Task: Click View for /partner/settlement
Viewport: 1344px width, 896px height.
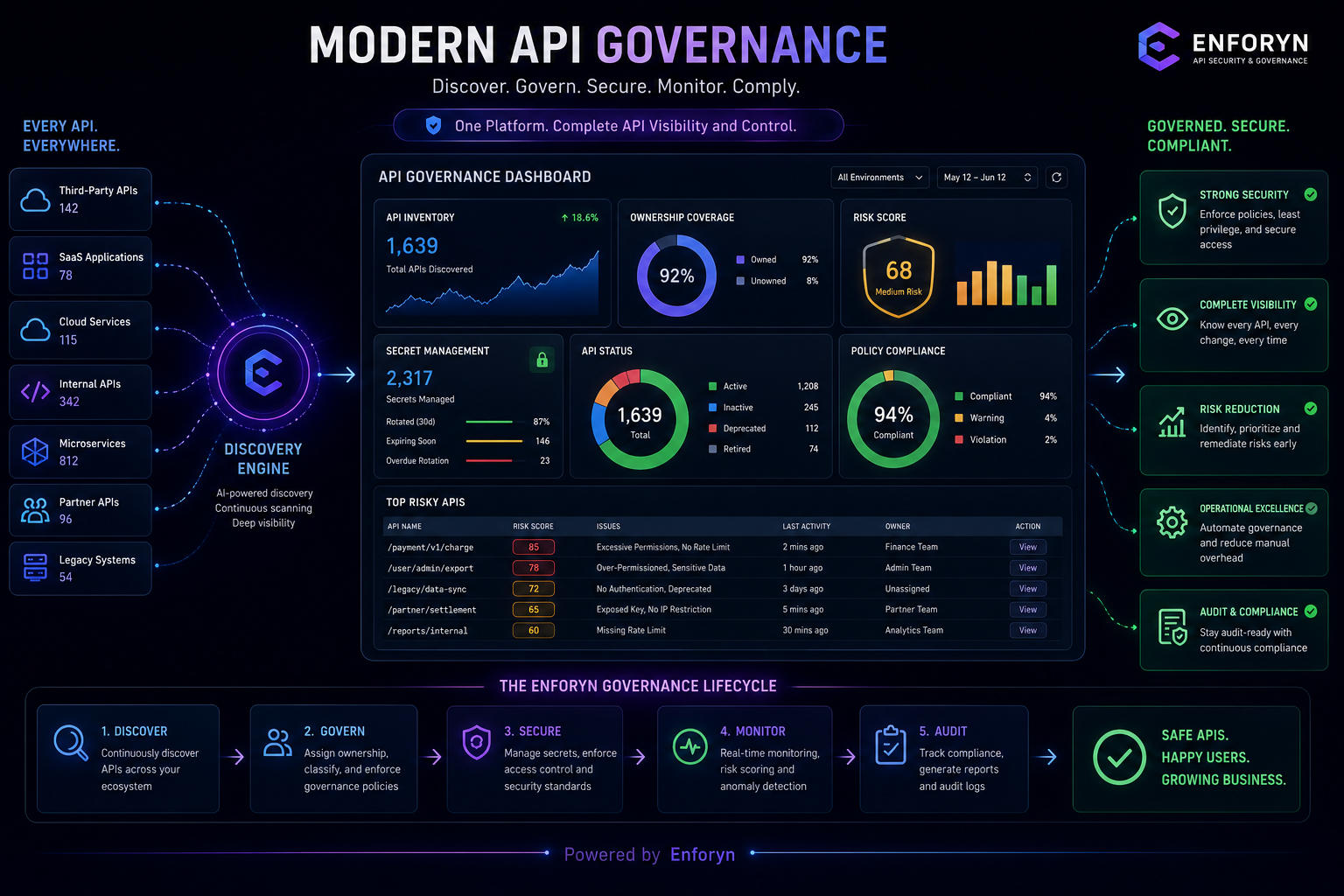Action: pos(1028,610)
